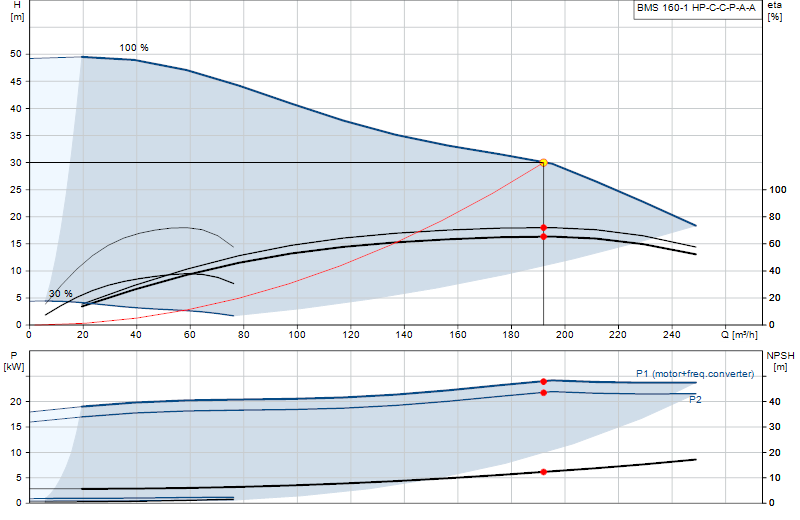This screenshot has height=520, width=800.
Task: Click value 200 on the Q axis
Action: point(564,335)
